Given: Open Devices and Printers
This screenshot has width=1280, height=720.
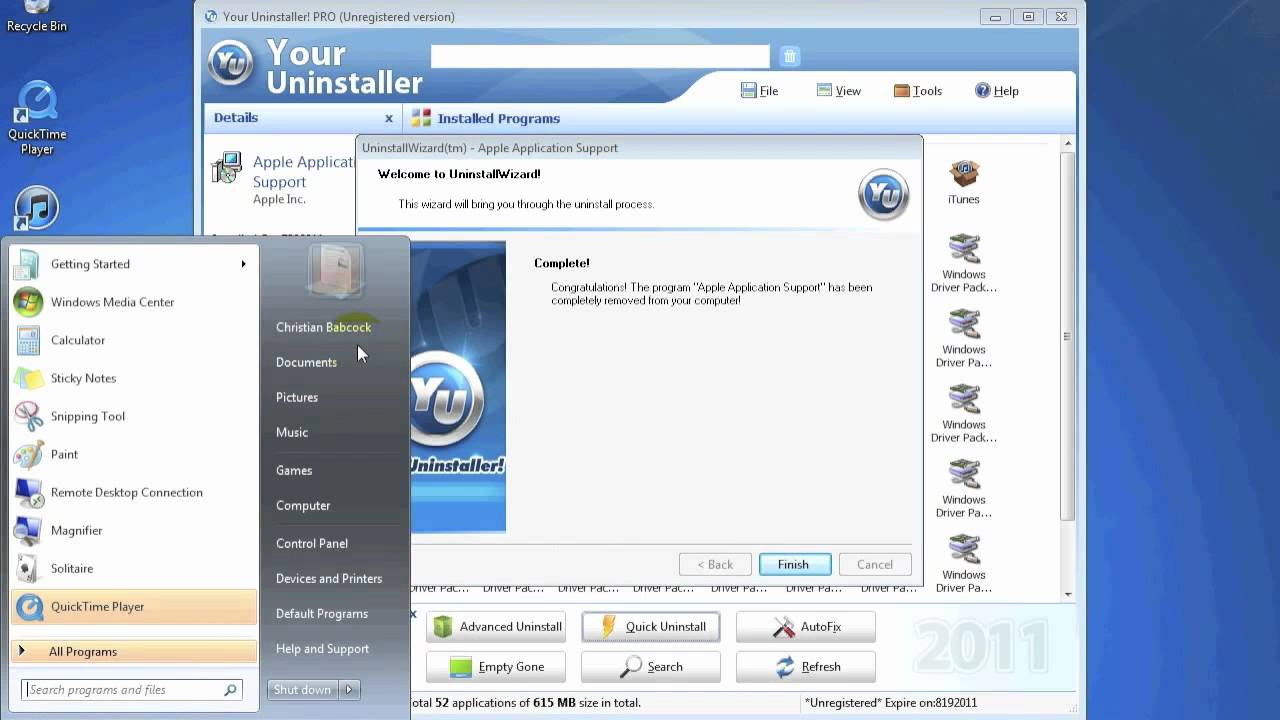Looking at the screenshot, I should tap(329, 578).
